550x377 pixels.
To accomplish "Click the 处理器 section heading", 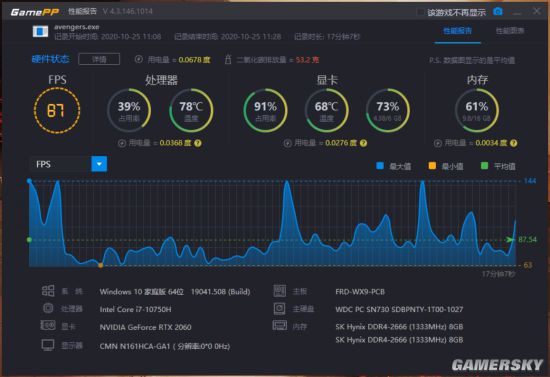I will tap(161, 80).
